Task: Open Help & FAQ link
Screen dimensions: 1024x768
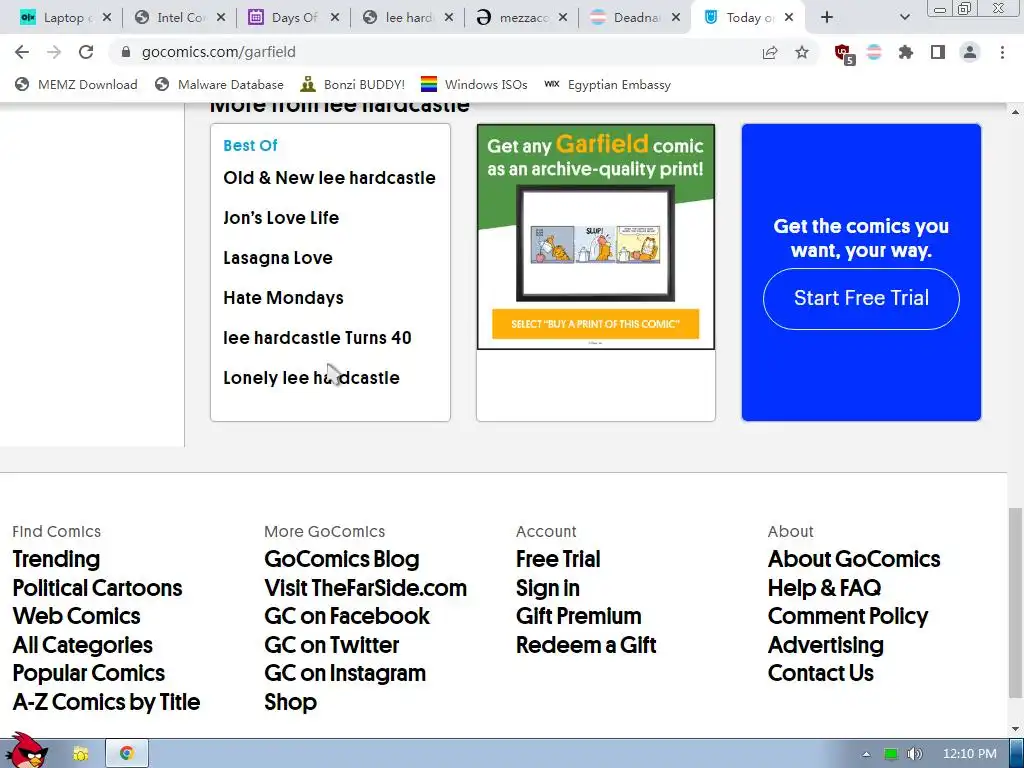Action: pyautogui.click(x=824, y=588)
